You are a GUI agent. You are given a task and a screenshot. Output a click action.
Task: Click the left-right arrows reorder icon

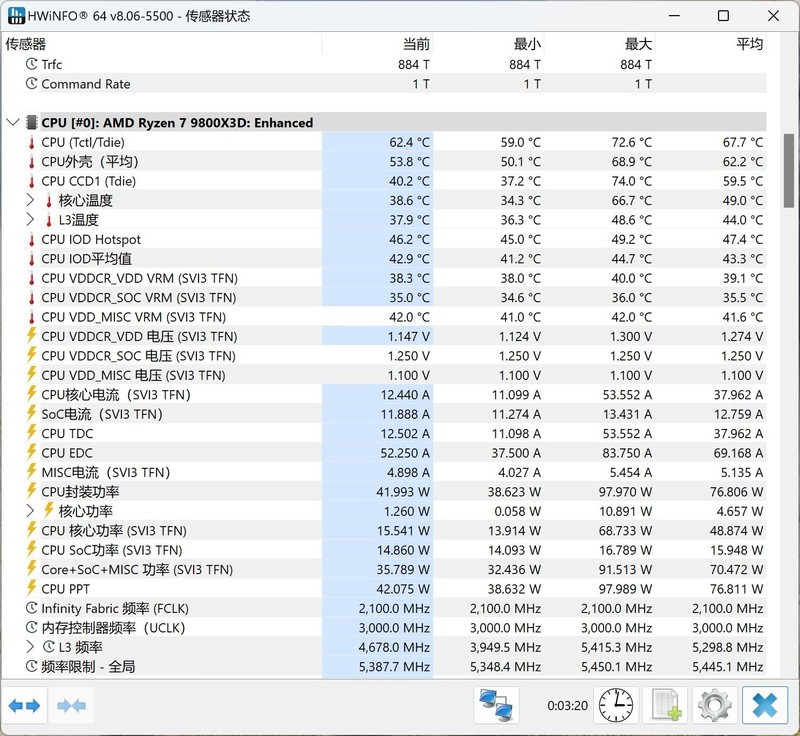[22, 705]
